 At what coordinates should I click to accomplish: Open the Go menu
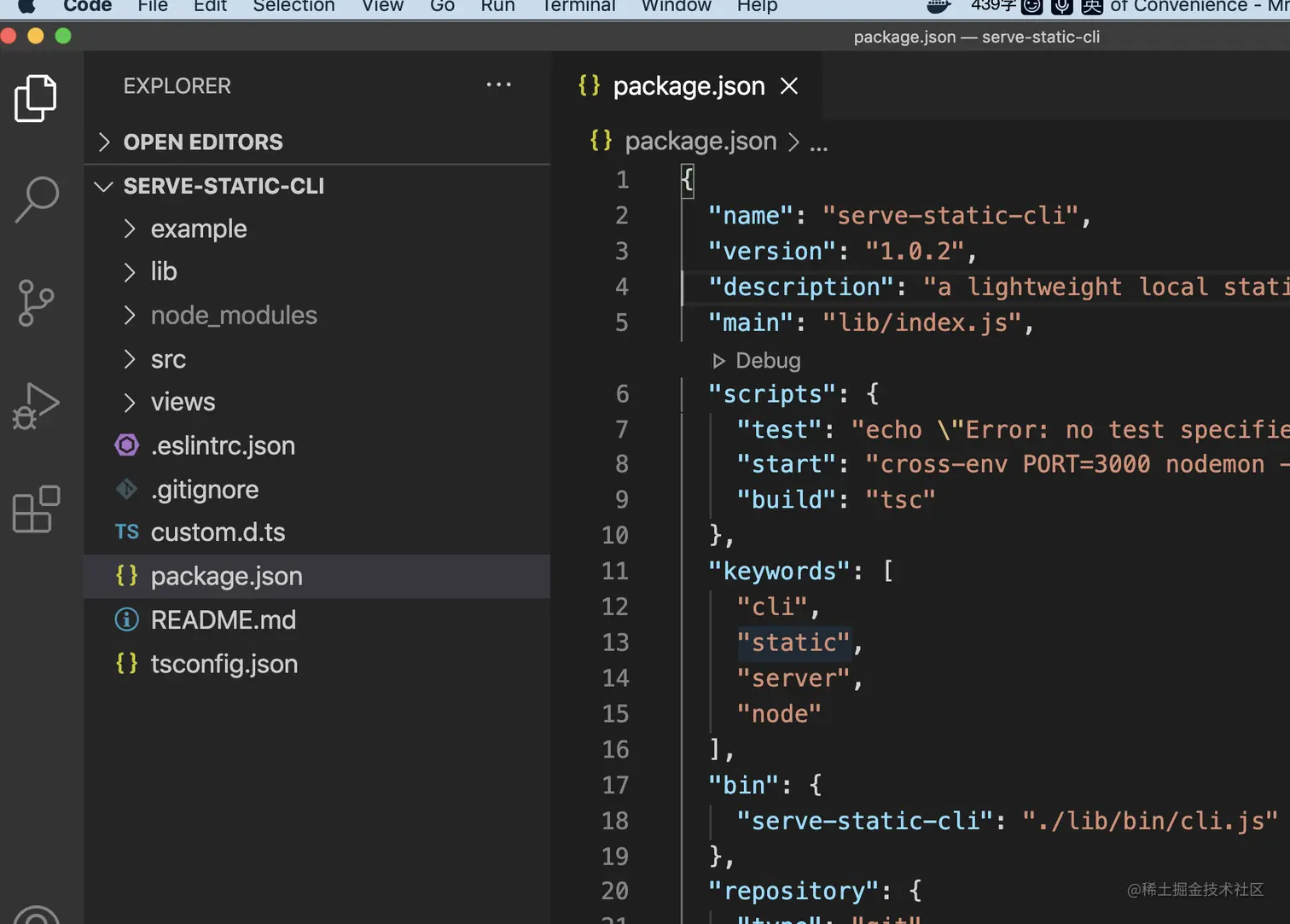tap(442, 6)
